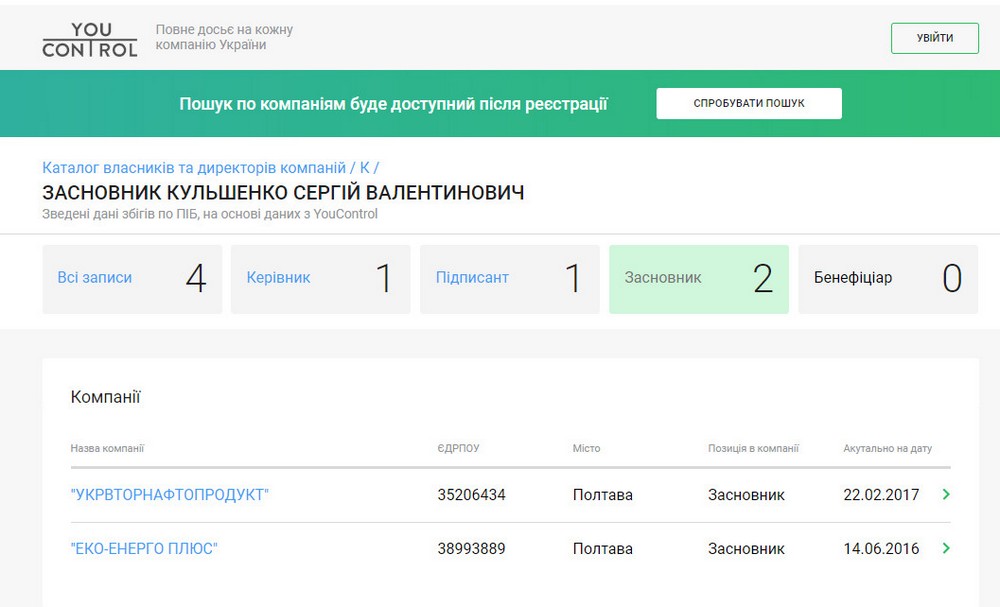
Task: Click the УВІЙТИ login button
Action: click(x=935, y=38)
